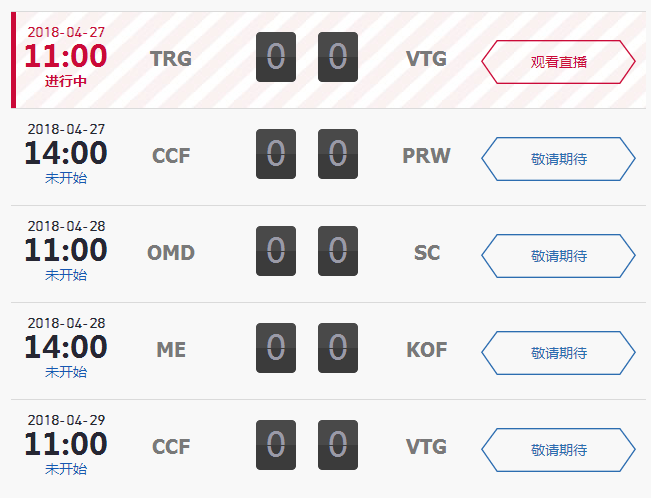The height and width of the screenshot is (498, 651).
Task: Click 敬请期待 button for OMD vs SC
Action: click(558, 256)
